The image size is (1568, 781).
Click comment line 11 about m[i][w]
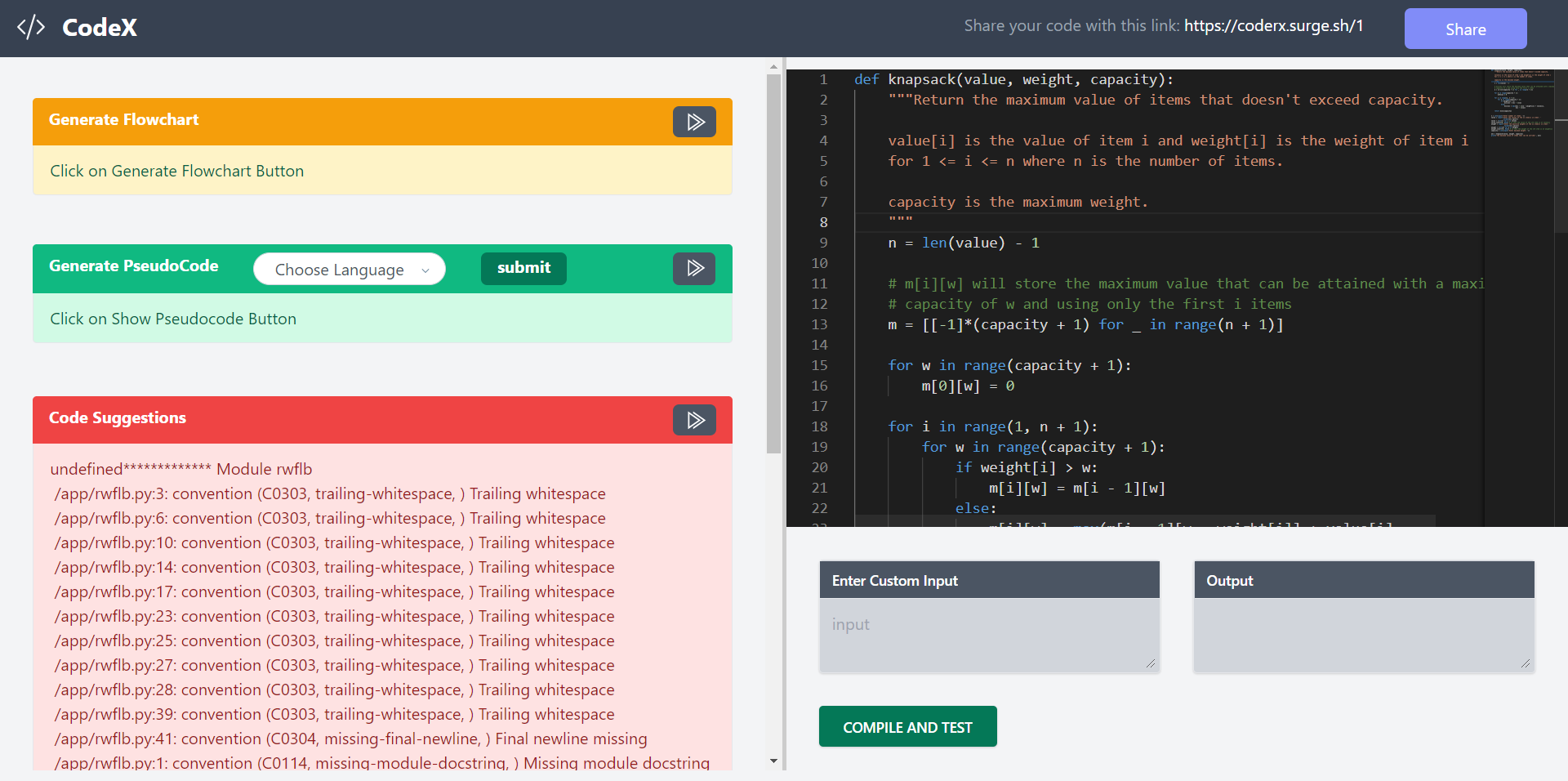coord(1186,283)
